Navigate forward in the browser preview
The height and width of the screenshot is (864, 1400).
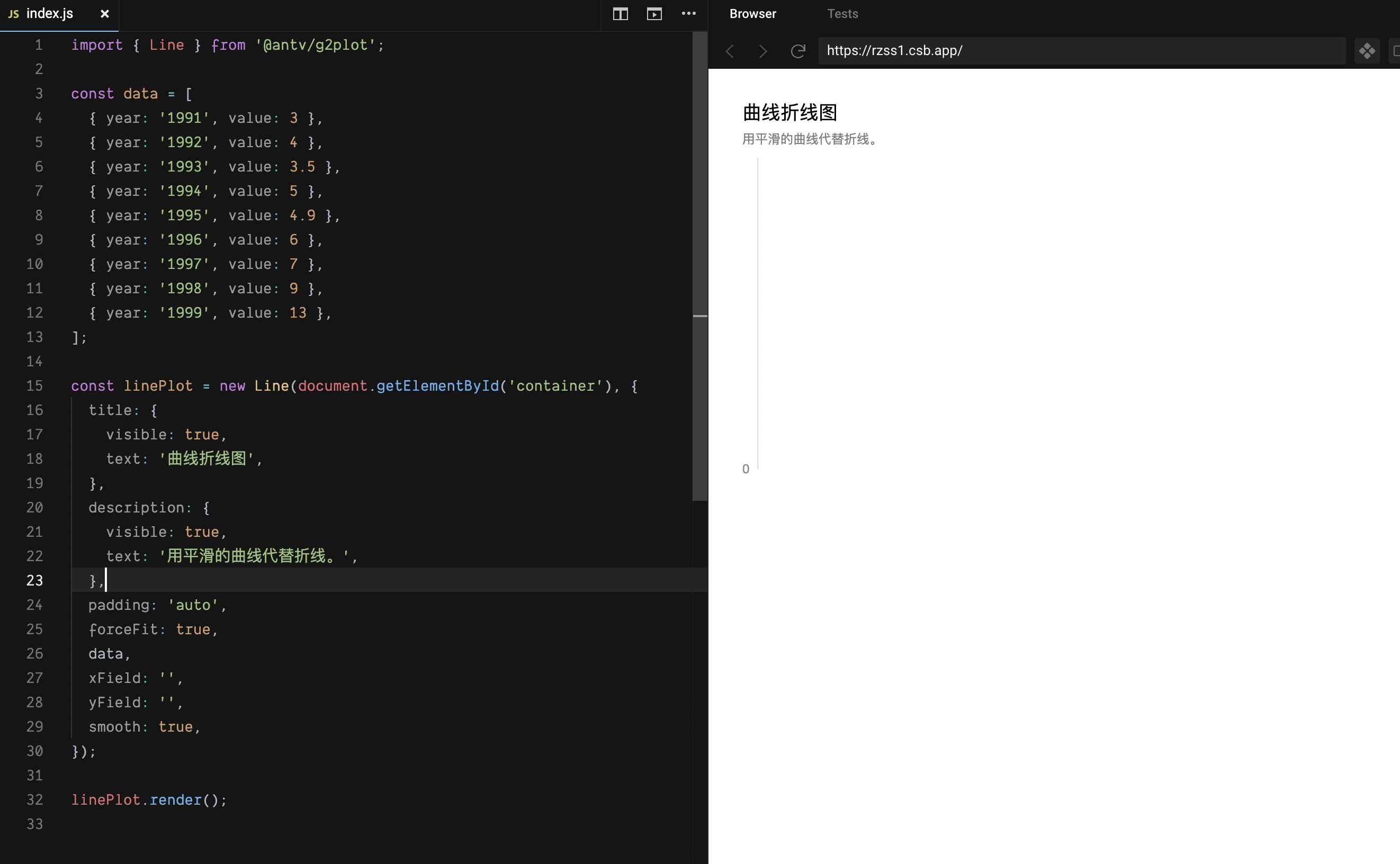pos(763,51)
